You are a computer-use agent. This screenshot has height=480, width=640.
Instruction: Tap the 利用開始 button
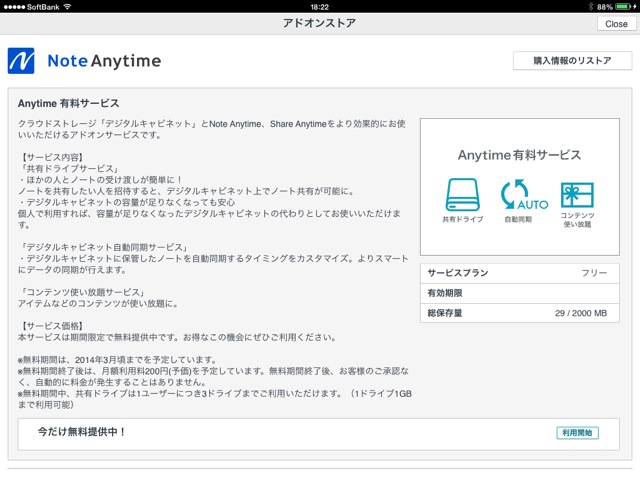(577, 433)
